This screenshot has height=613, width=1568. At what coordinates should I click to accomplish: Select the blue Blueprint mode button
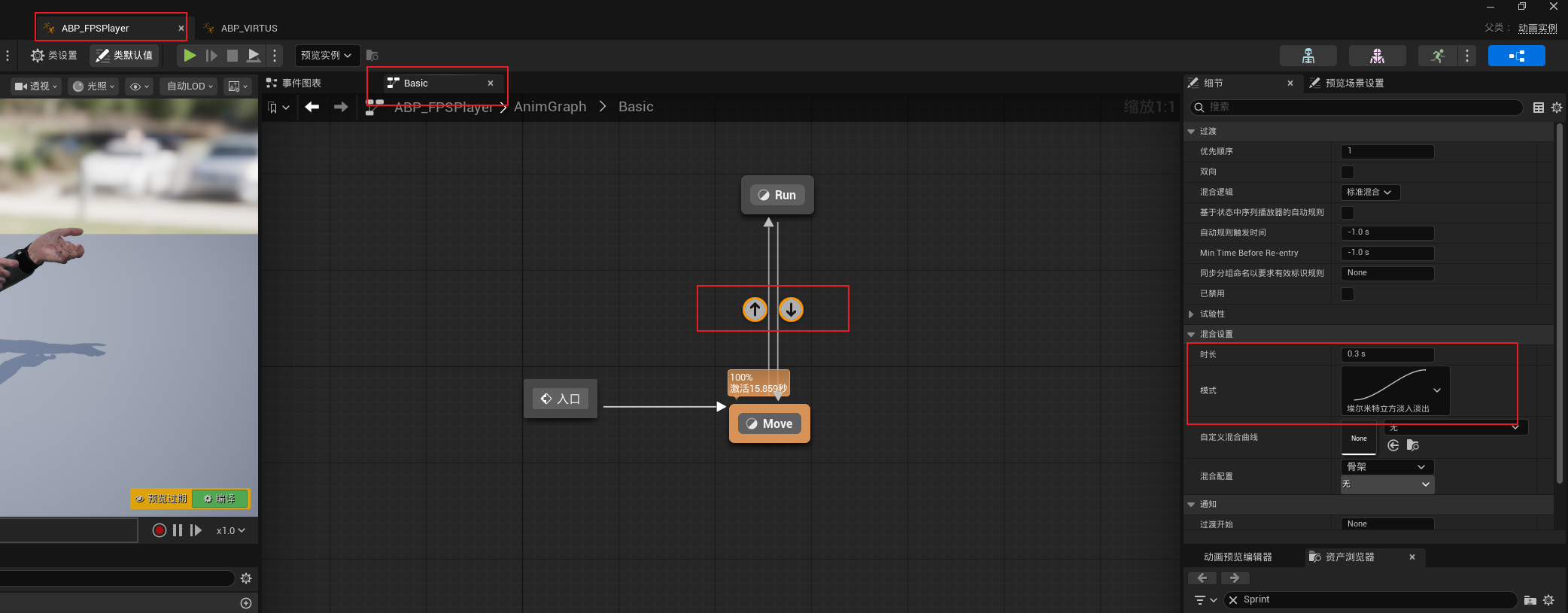[x=1516, y=55]
